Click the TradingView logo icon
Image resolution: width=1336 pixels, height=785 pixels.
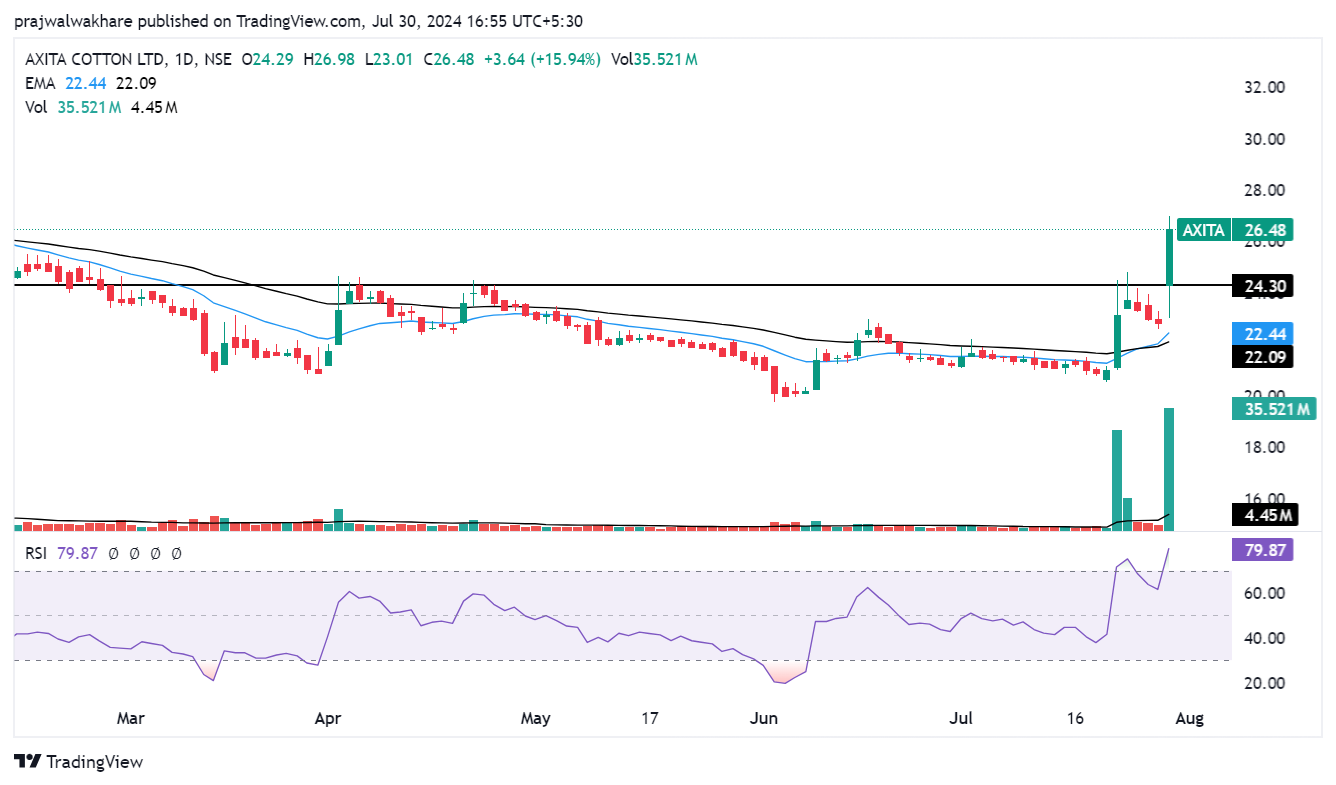click(27, 762)
